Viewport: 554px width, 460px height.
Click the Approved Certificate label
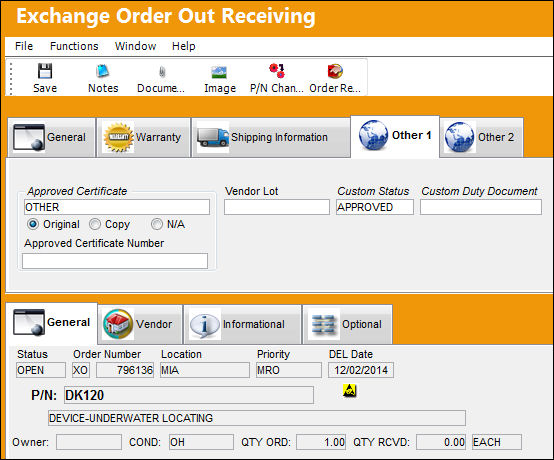[x=77, y=191]
